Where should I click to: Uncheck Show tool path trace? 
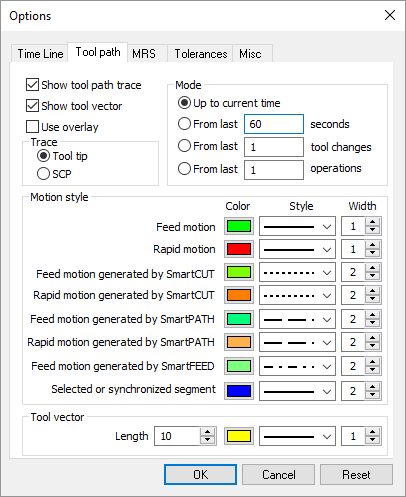pos(32,85)
